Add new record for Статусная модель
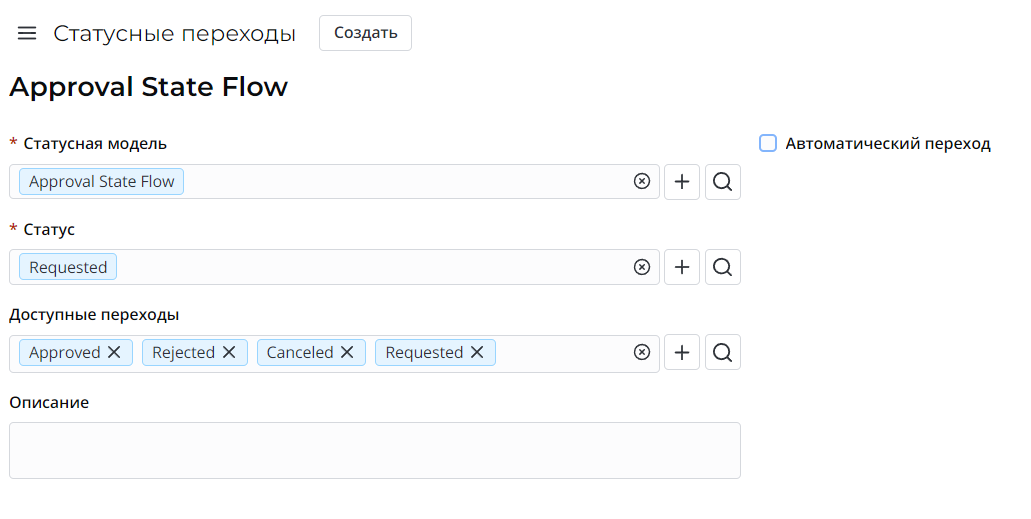Screen dimensions: 1031x519 tap(682, 182)
